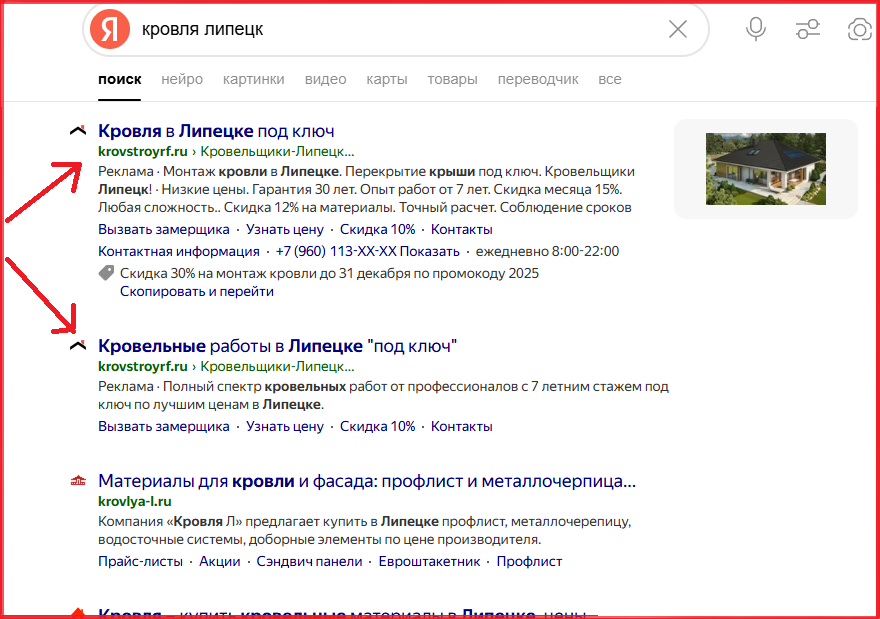Click first Кровельщики-Липецк breadcrumb
The width and height of the screenshot is (880, 619).
277,152
